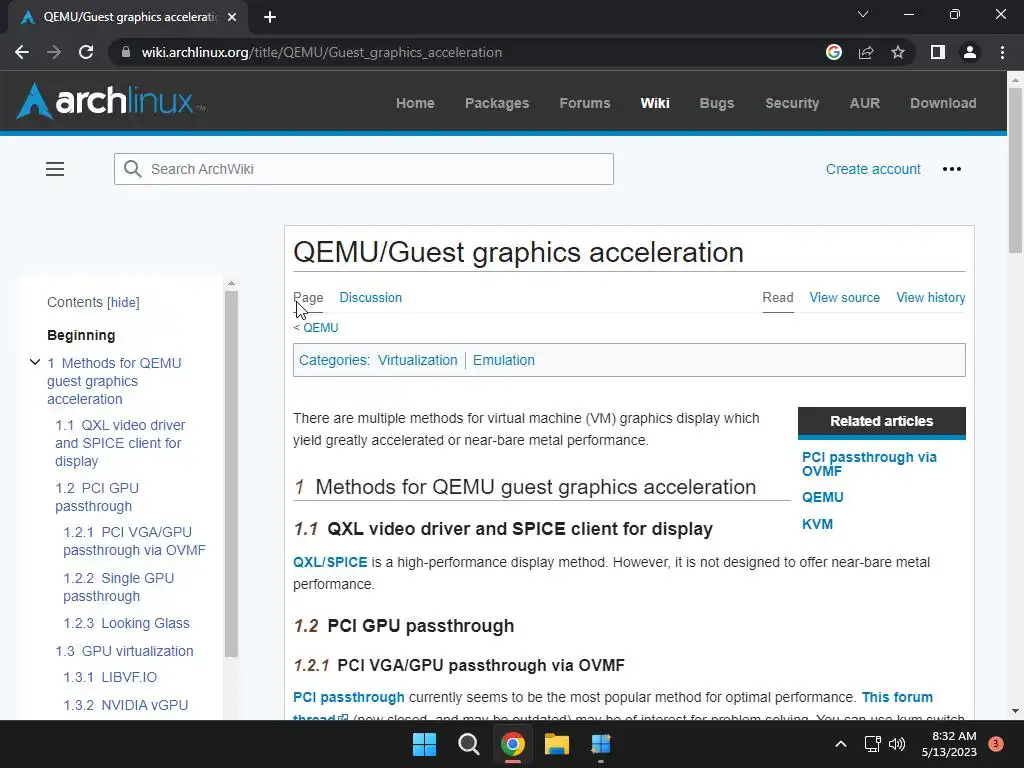Open related article KVM
This screenshot has width=1024, height=768.
817,524
